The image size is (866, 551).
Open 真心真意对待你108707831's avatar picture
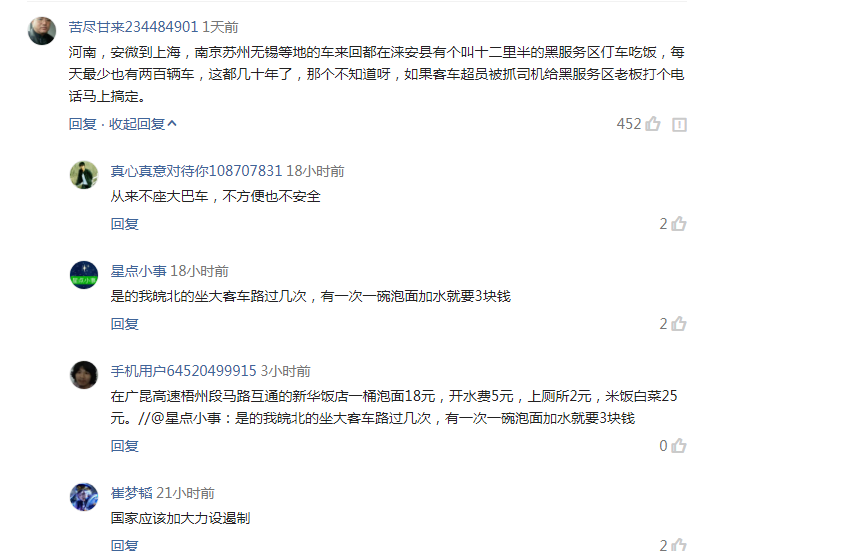point(84,175)
